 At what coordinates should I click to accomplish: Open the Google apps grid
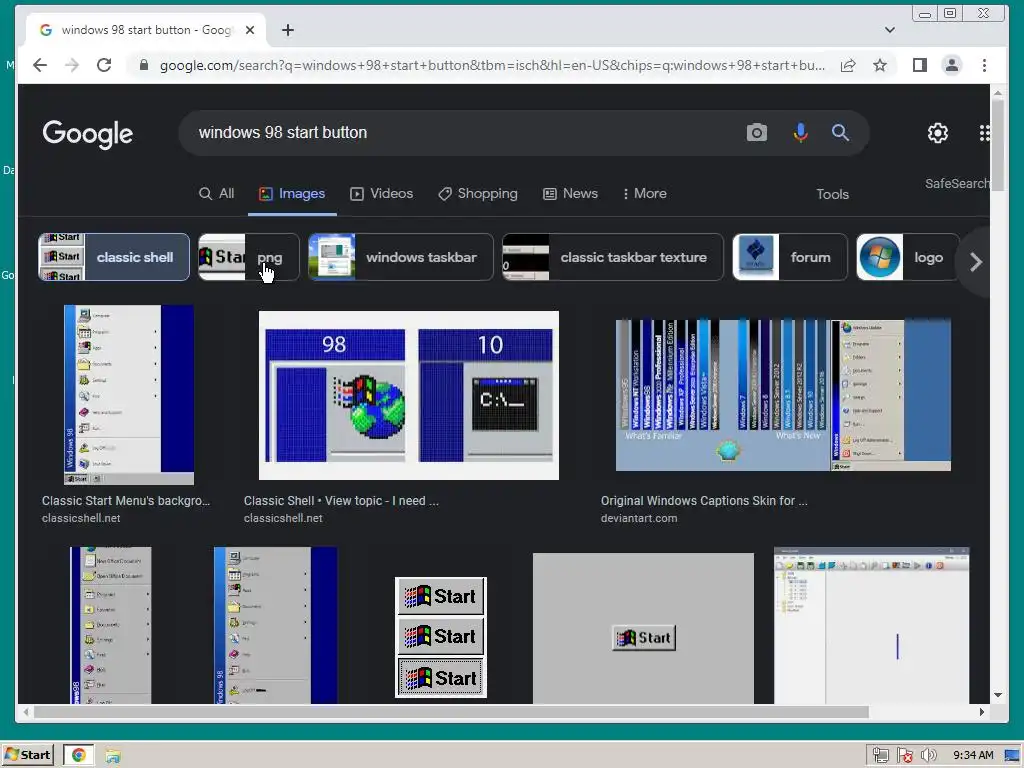click(x=984, y=133)
